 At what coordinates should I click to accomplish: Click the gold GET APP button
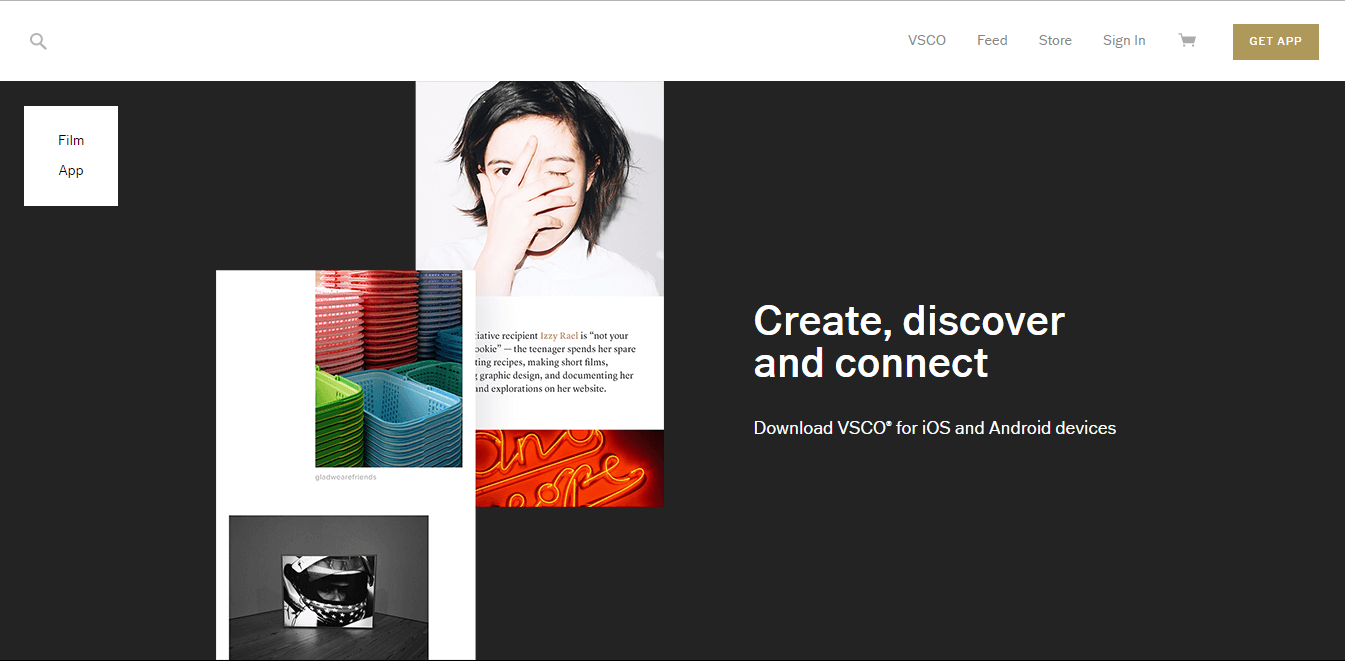1275,41
